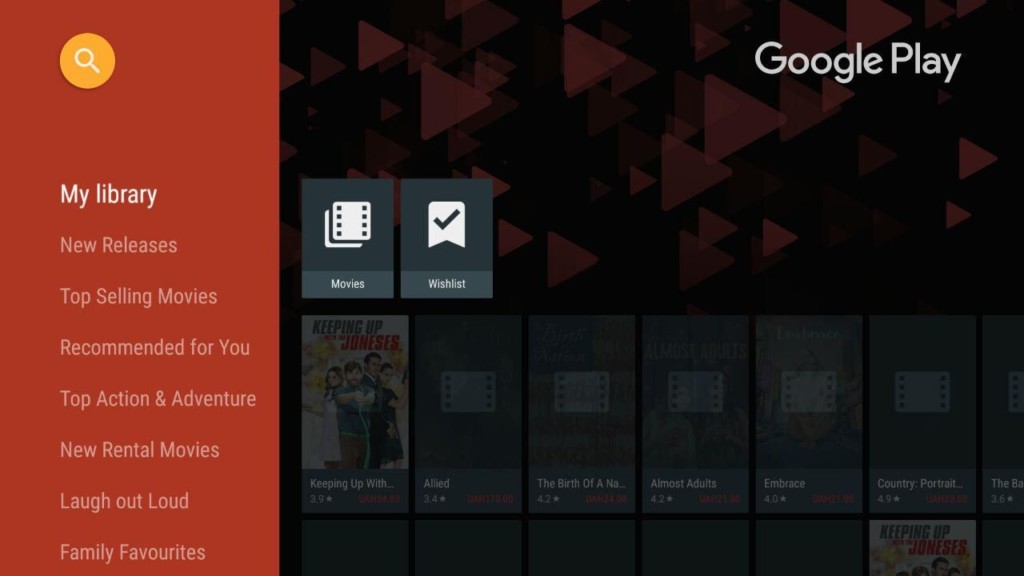Viewport: 1024px width, 576px height.
Task: Click Keeping Up With Joneses poster in second row
Action: pos(922,548)
